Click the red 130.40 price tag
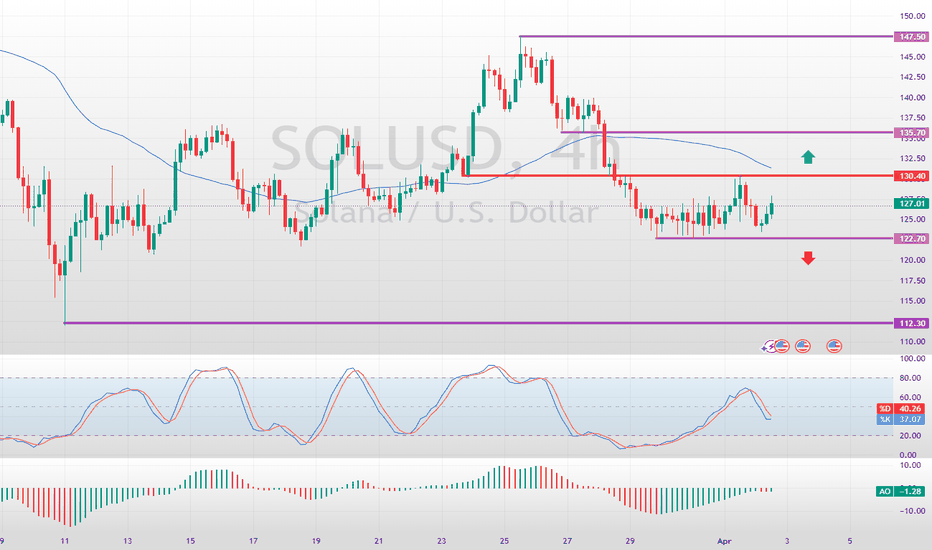This screenshot has height=550, width=932. [911, 176]
